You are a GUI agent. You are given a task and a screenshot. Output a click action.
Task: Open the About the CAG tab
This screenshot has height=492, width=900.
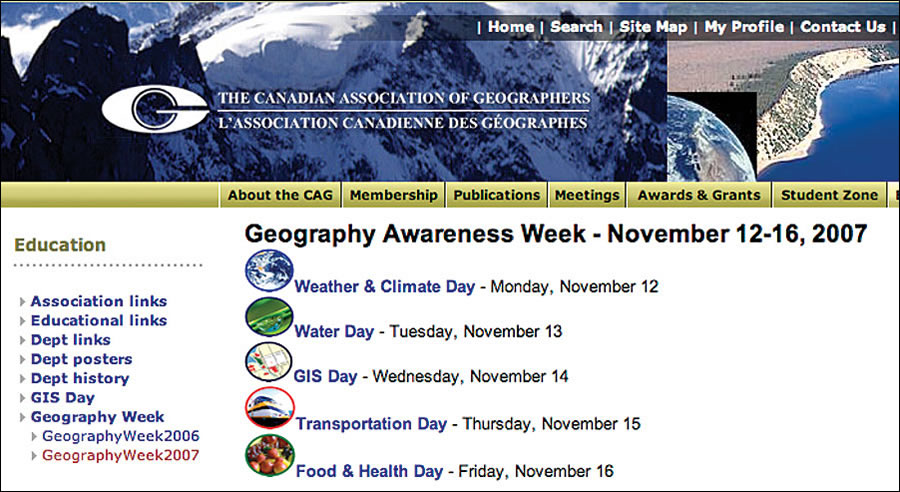pyautogui.click(x=279, y=195)
